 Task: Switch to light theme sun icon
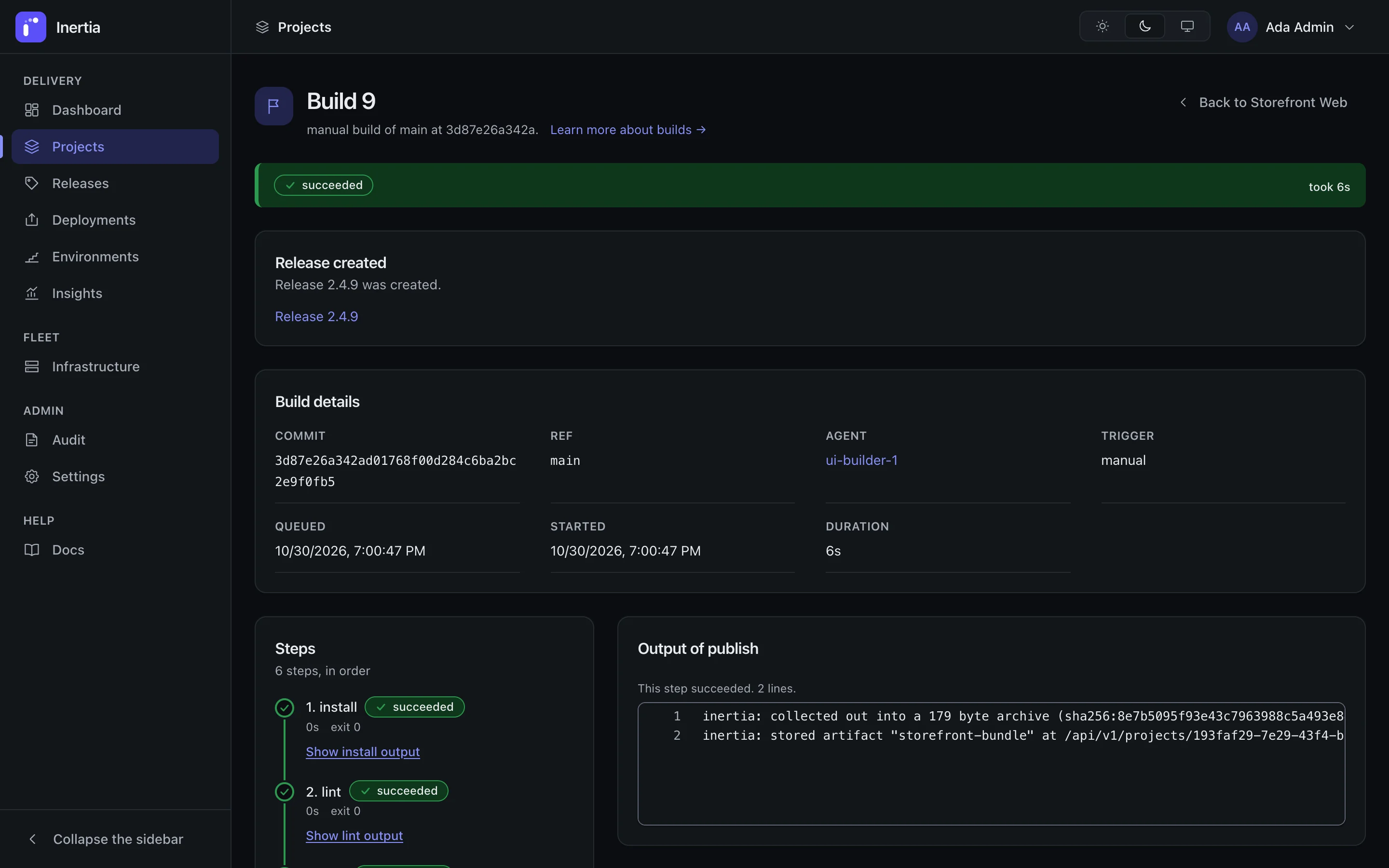tap(1102, 27)
